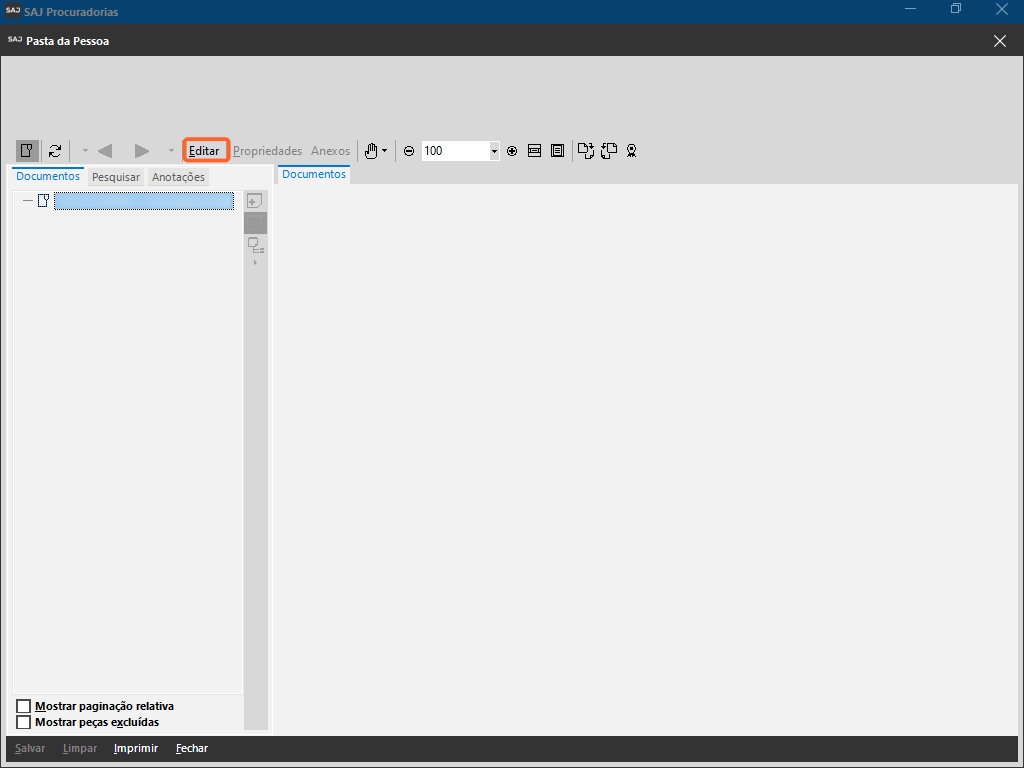This screenshot has width=1024, height=768.
Task: Enable Mostrar paginação relativa checkbox
Action: [24, 707]
